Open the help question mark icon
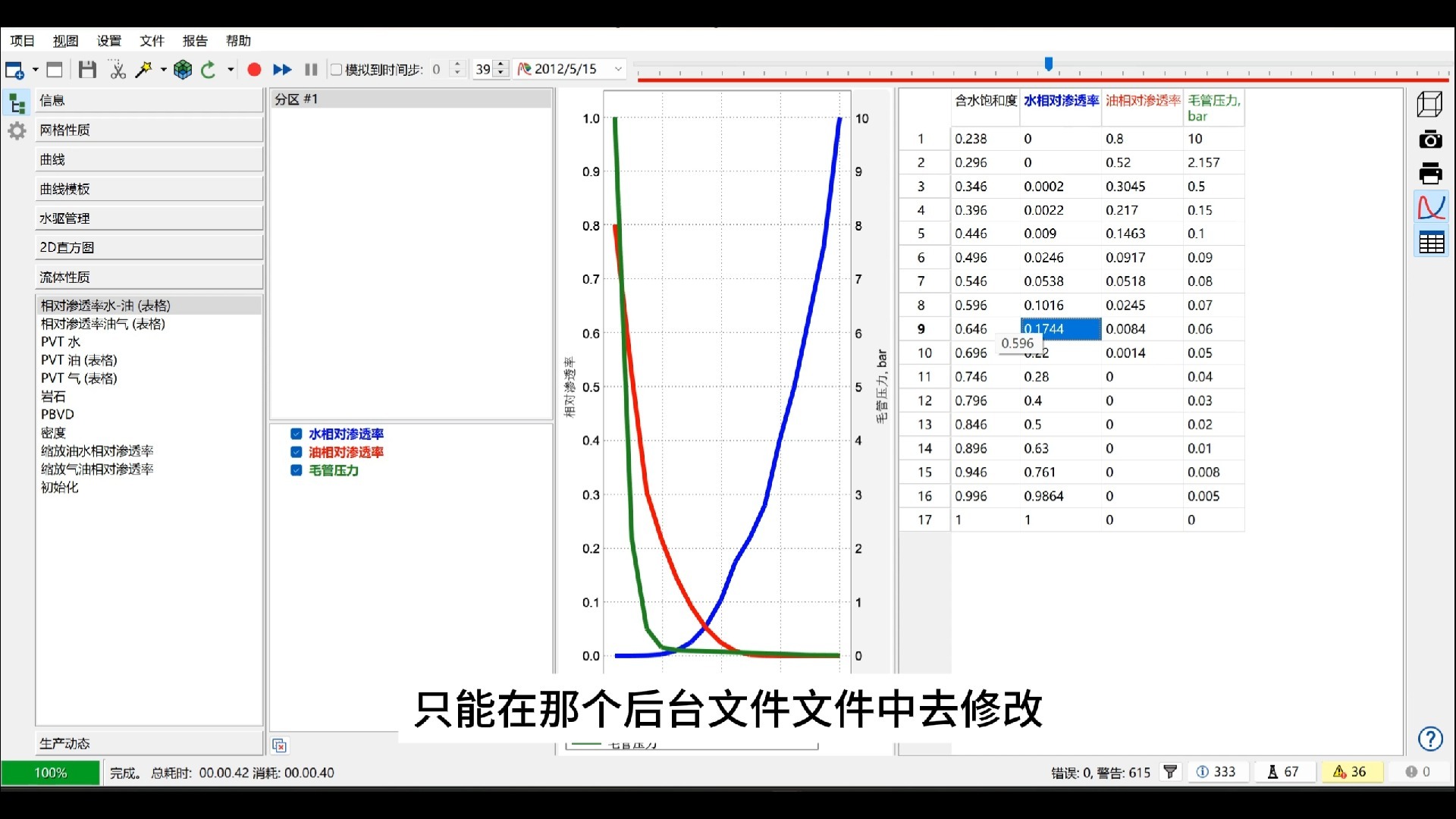 click(x=1430, y=739)
